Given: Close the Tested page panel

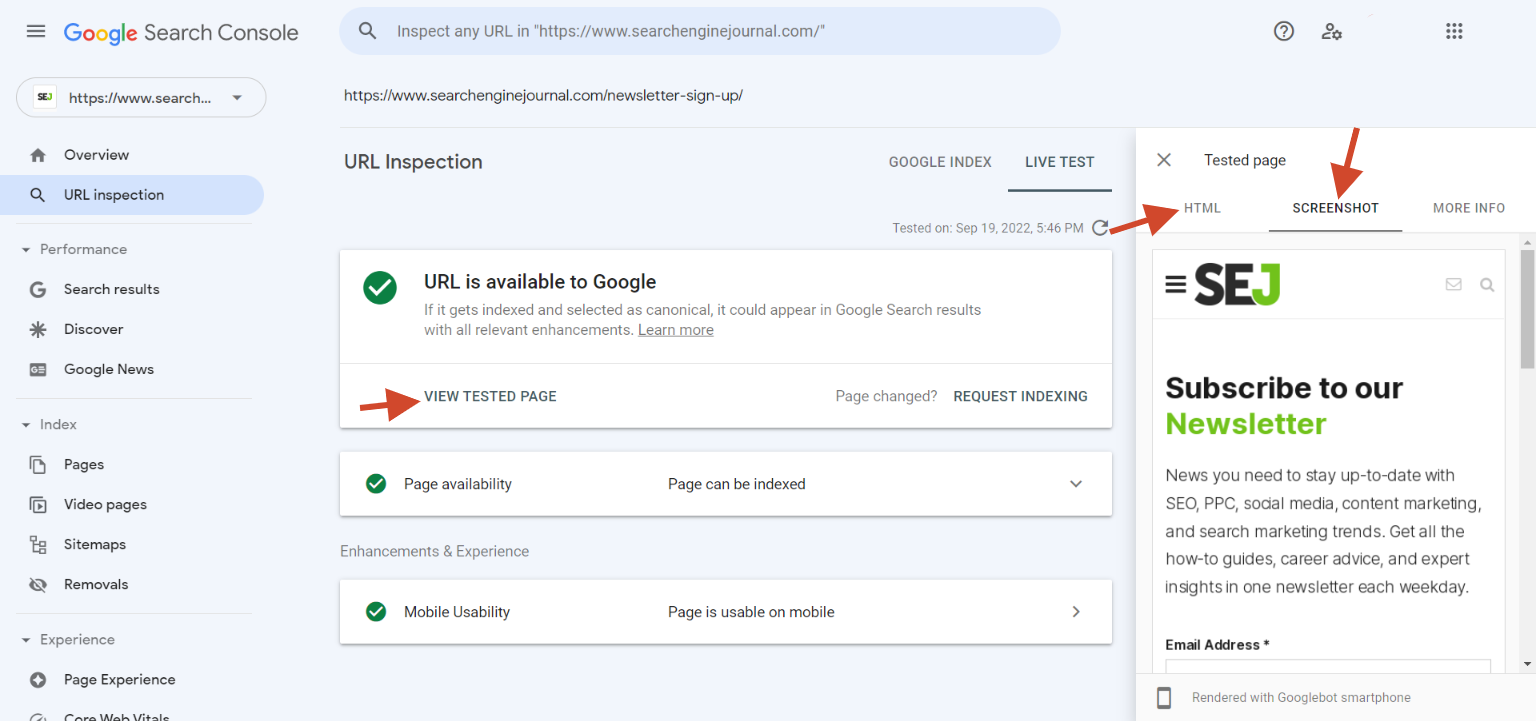Looking at the screenshot, I should (1164, 160).
